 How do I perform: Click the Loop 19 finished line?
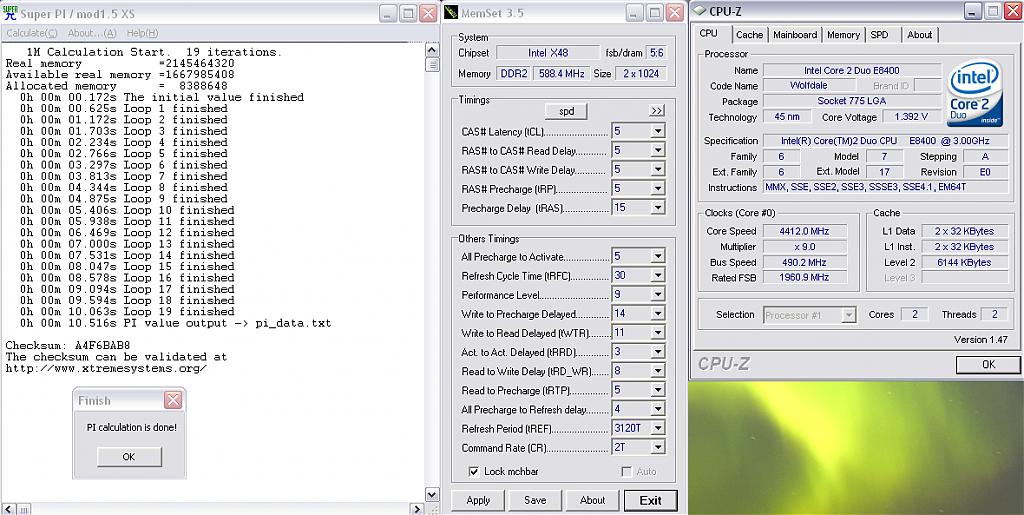[127, 311]
